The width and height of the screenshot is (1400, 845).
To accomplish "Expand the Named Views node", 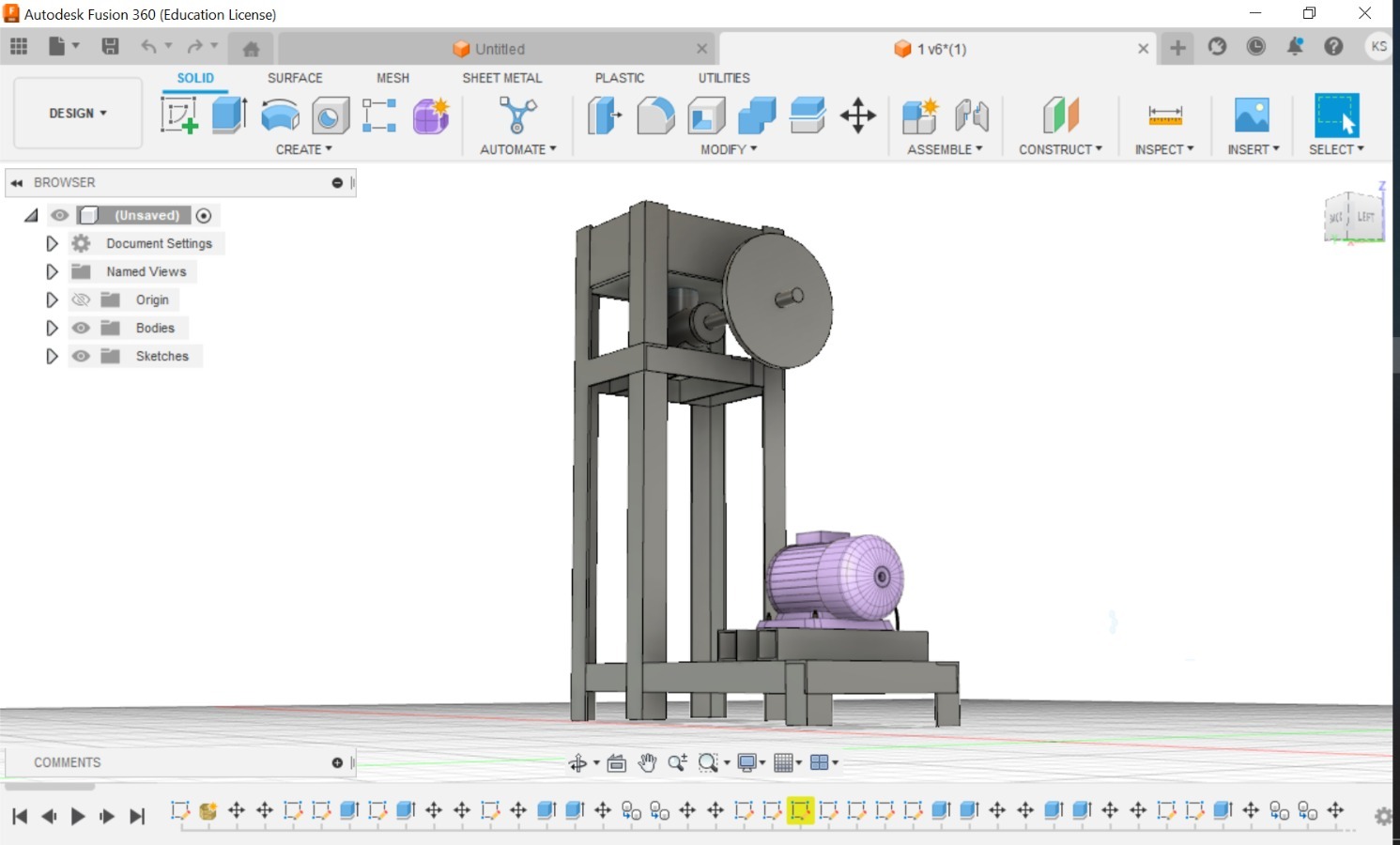I will pyautogui.click(x=52, y=271).
